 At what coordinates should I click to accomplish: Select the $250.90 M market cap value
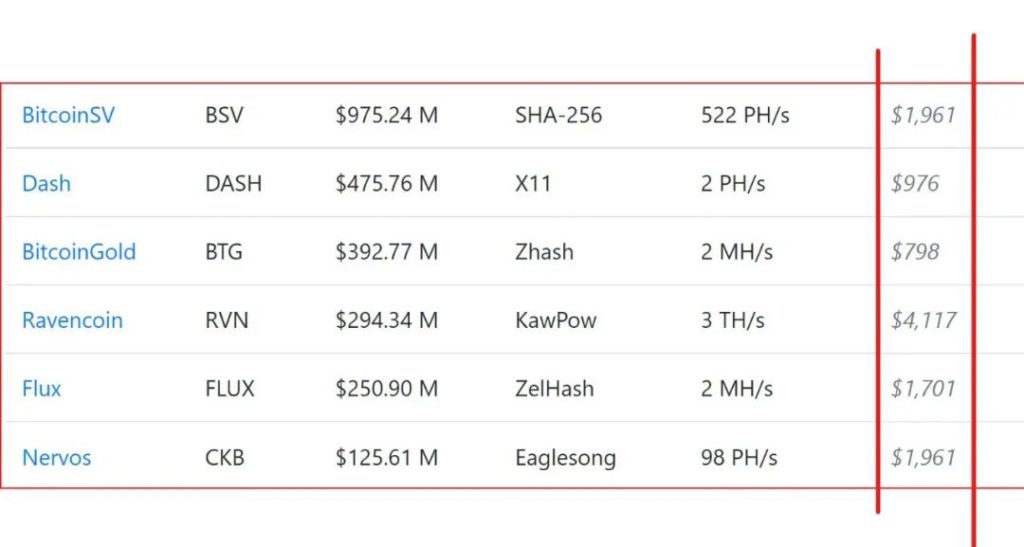tap(387, 389)
